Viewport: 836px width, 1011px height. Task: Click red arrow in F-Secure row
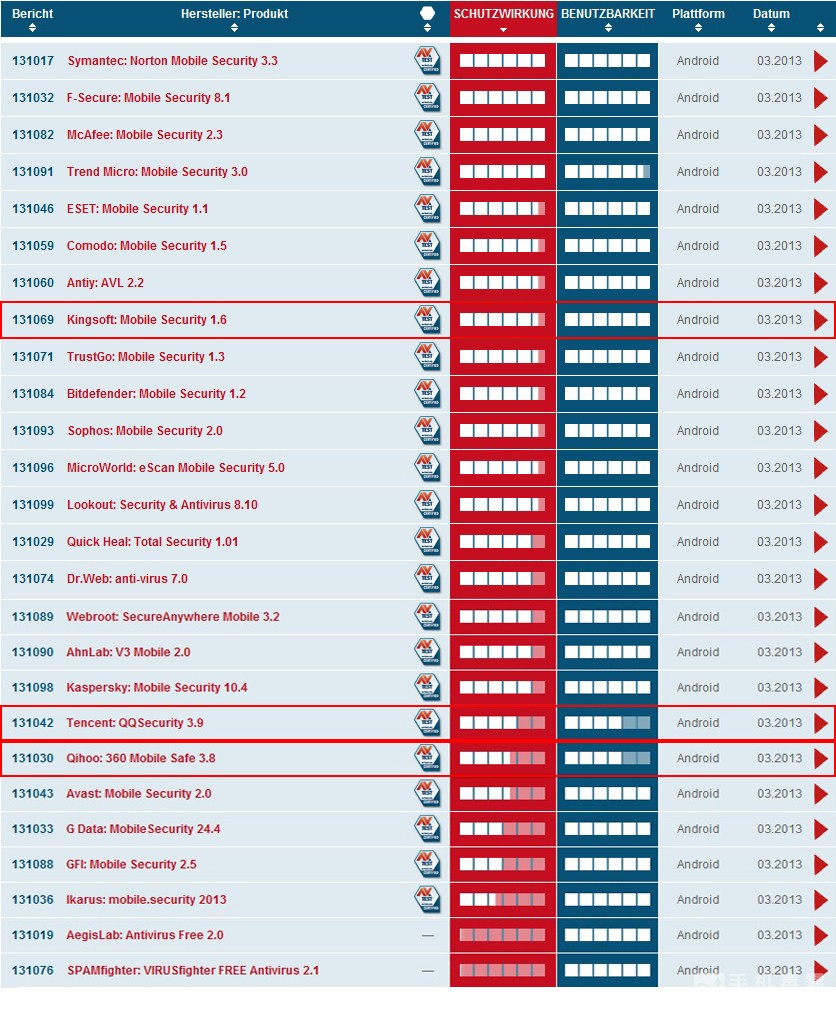(x=821, y=98)
